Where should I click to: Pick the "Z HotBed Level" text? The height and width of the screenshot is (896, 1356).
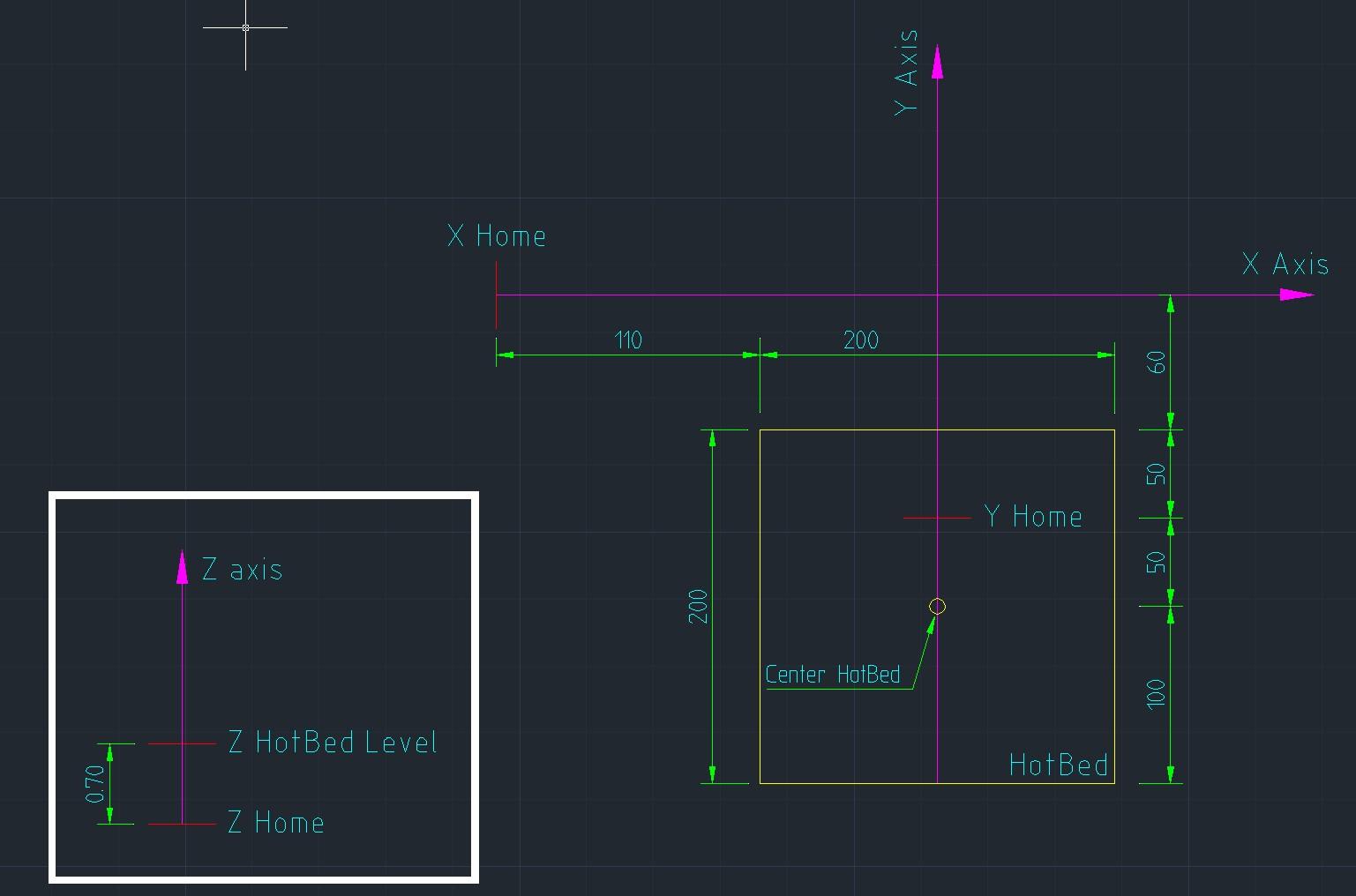[333, 743]
